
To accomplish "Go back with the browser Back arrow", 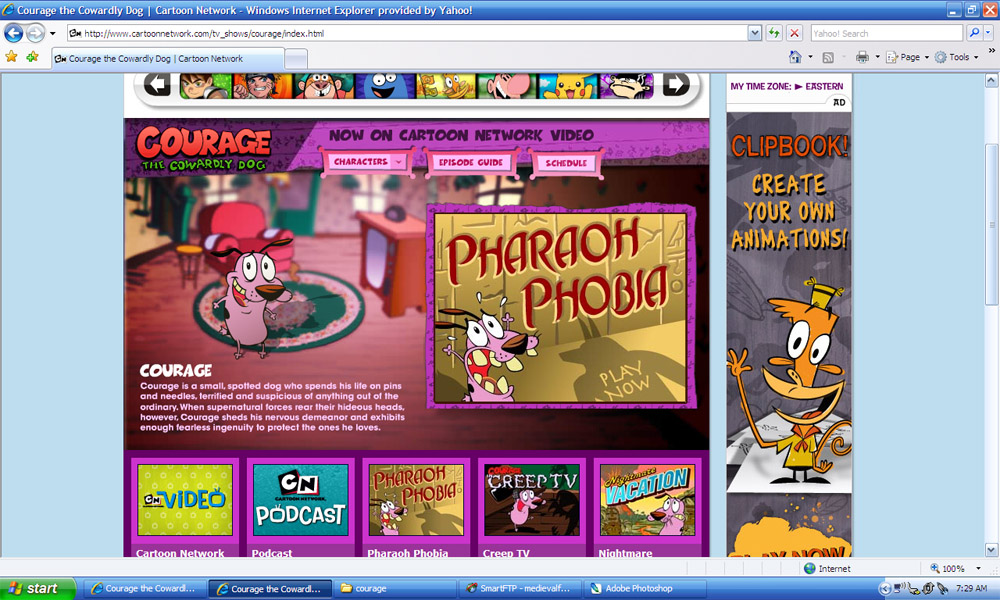I will [13, 33].
